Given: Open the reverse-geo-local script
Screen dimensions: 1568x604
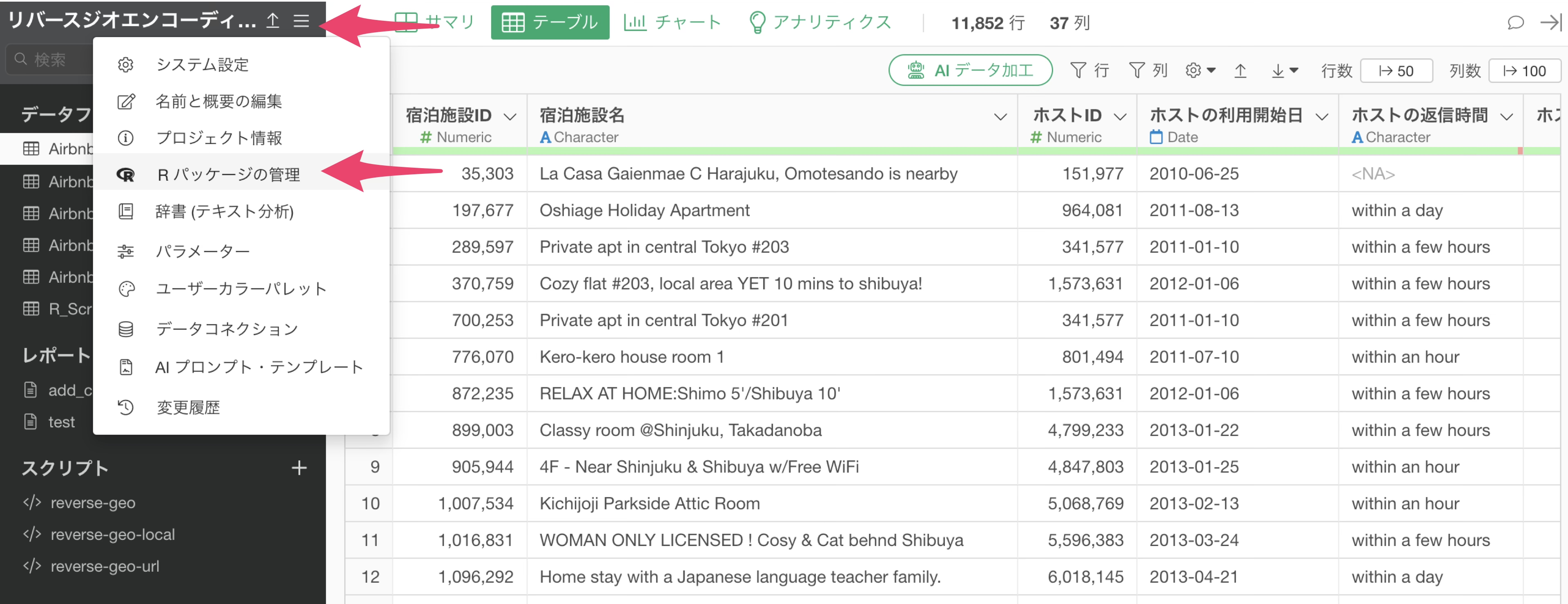Looking at the screenshot, I should [x=113, y=535].
